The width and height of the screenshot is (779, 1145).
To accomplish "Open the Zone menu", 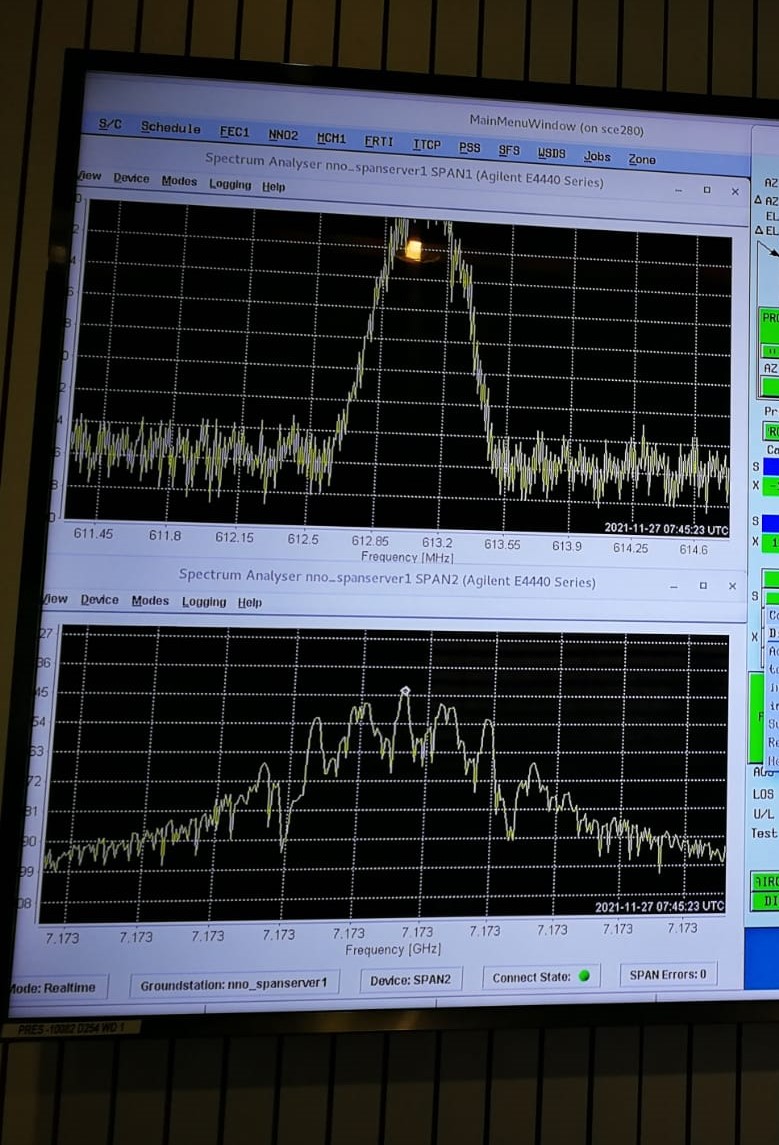I will [642, 159].
